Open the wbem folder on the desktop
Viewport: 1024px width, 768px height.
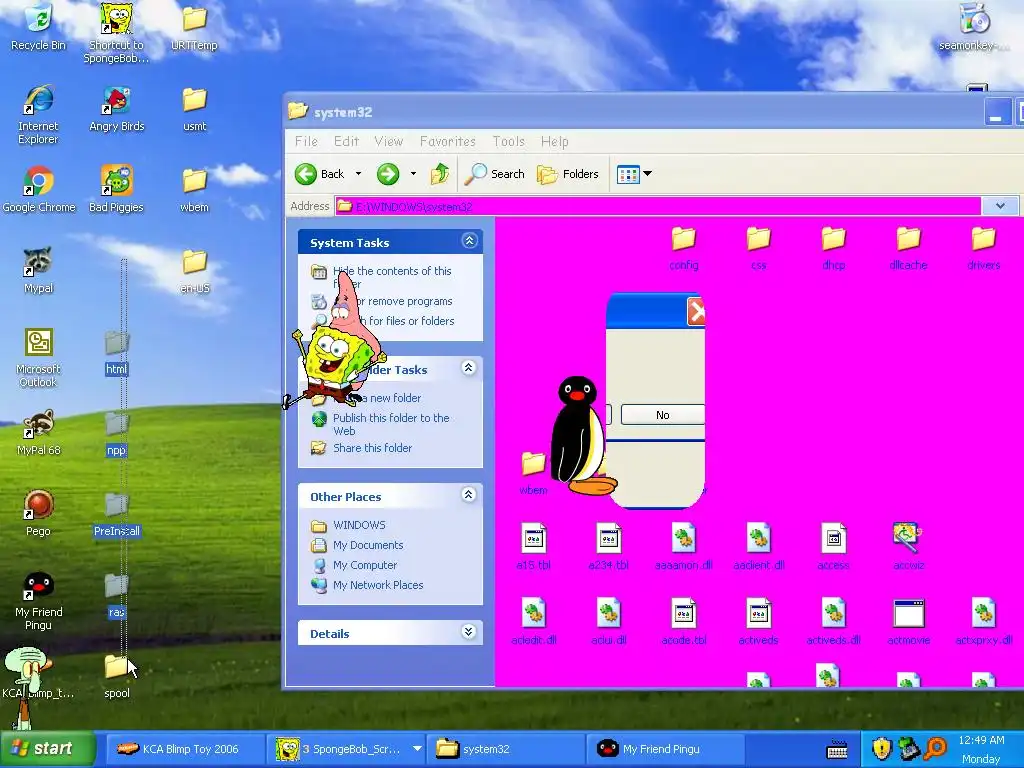(x=195, y=189)
